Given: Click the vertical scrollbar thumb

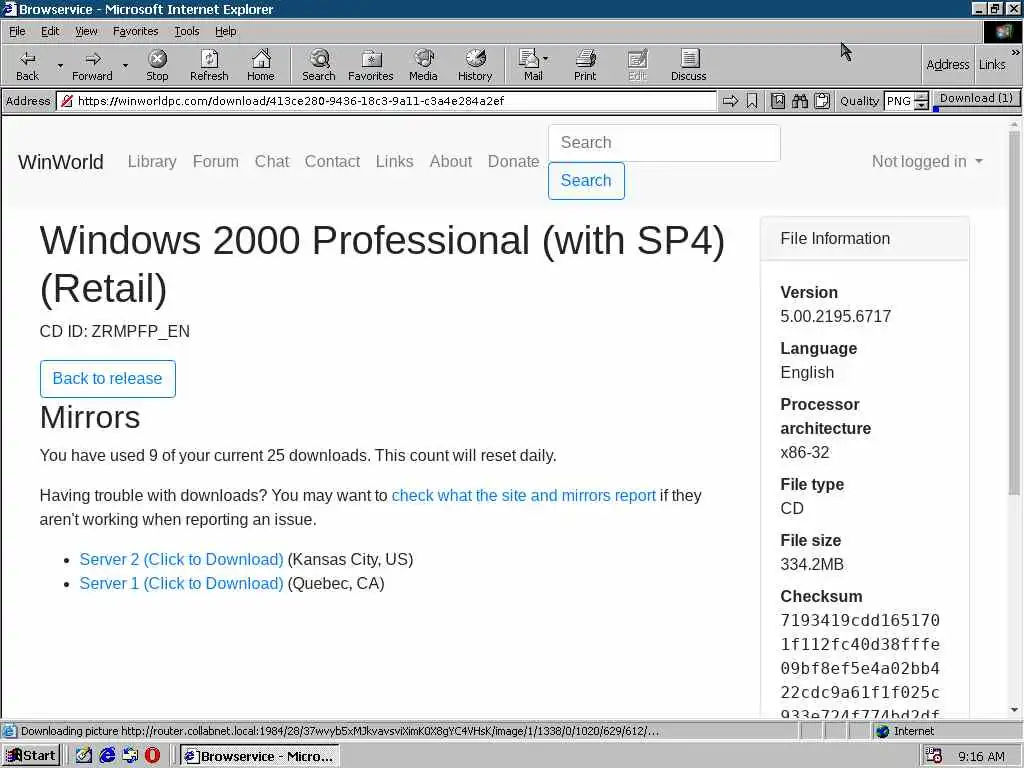Looking at the screenshot, I should pyautogui.click(x=1014, y=312).
